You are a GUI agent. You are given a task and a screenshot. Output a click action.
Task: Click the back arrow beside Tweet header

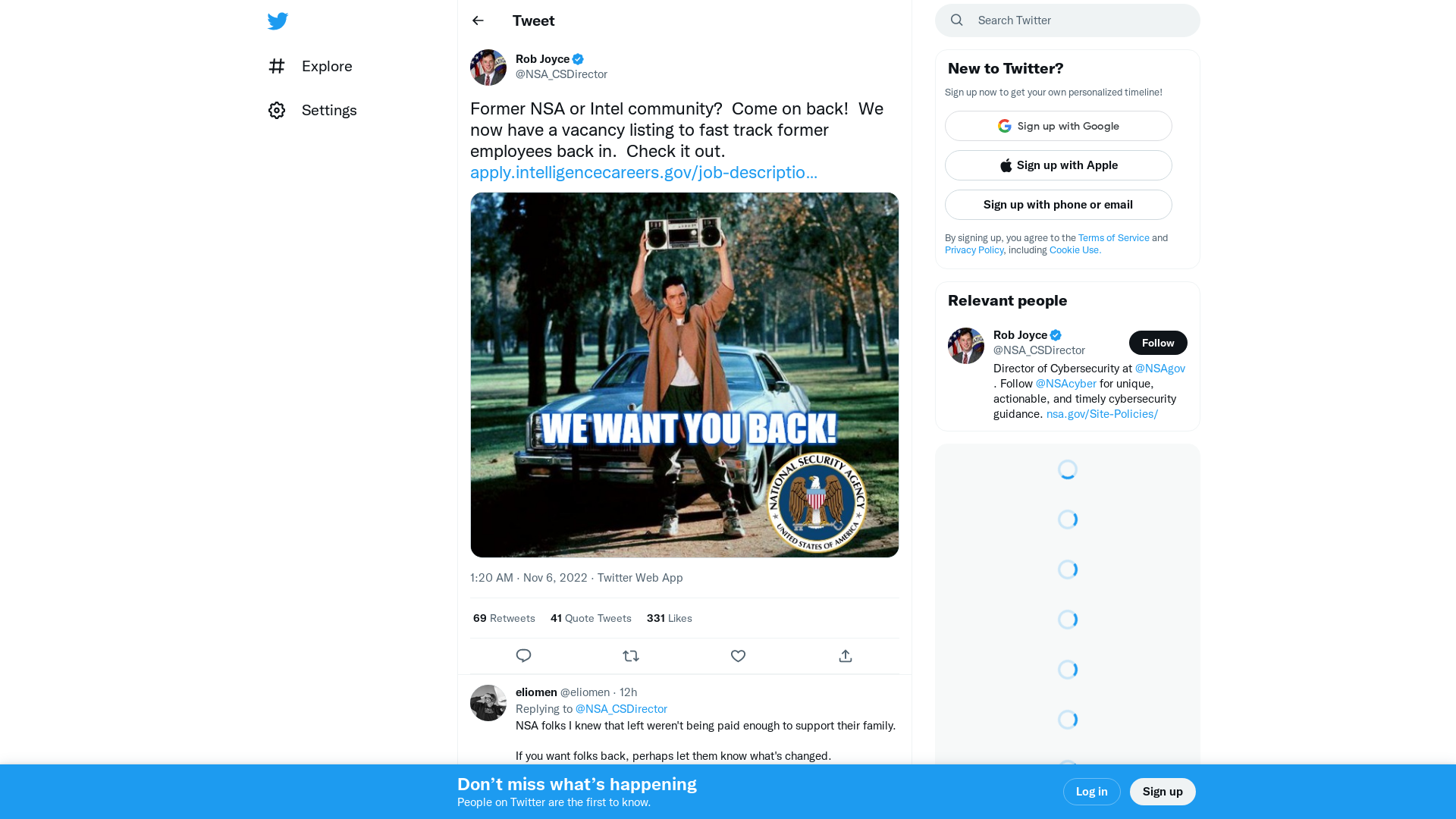[x=478, y=20]
